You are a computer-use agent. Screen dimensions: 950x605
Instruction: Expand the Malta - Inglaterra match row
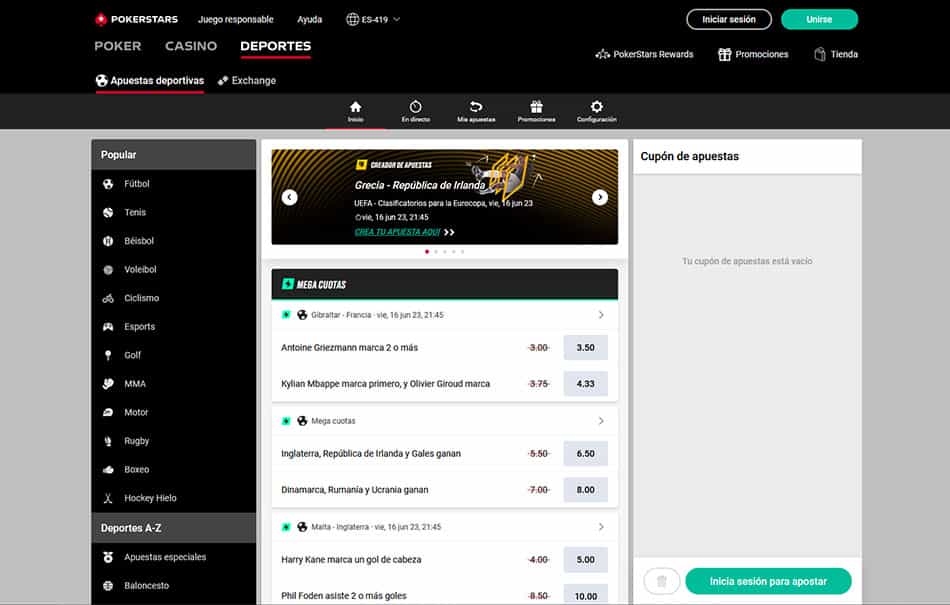point(445,527)
